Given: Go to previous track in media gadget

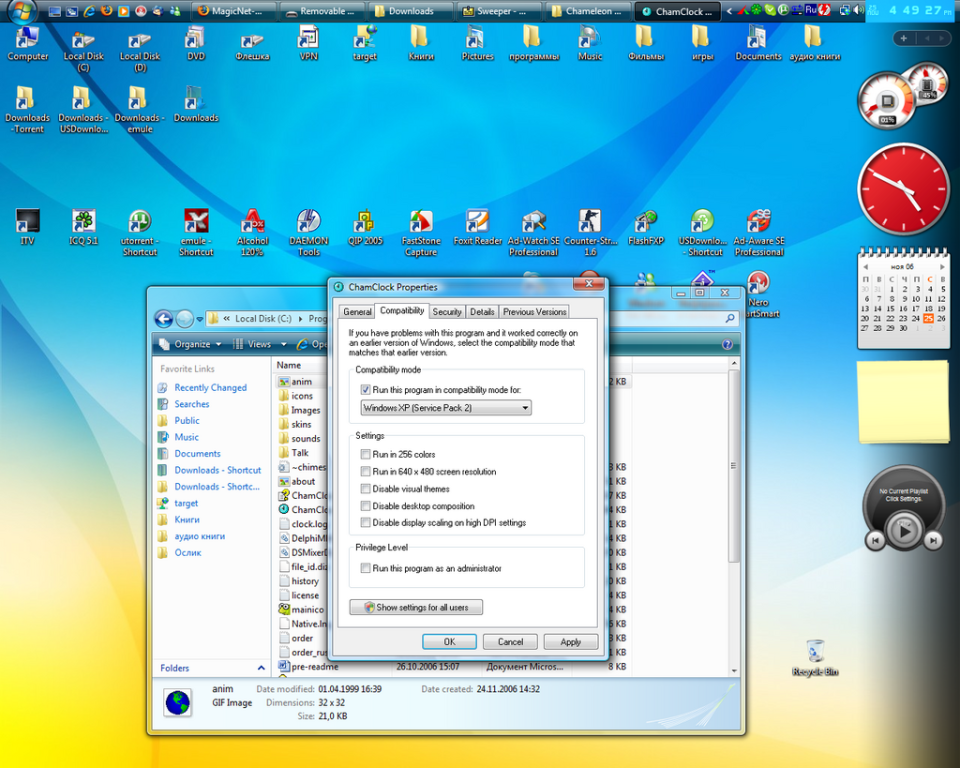Looking at the screenshot, I should 875,540.
